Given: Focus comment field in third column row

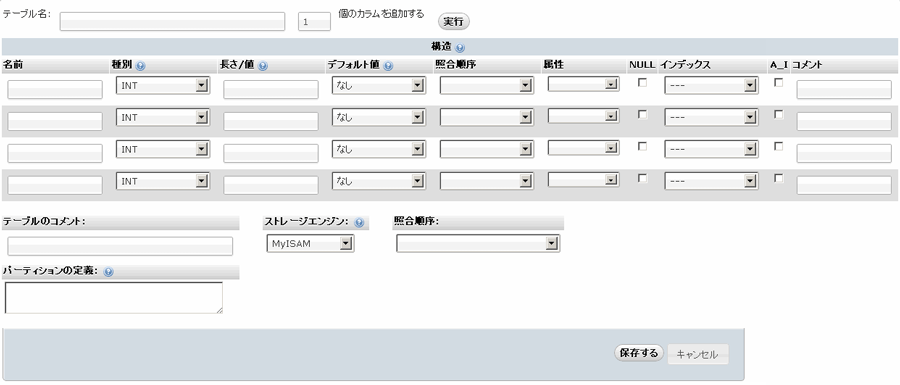Looking at the screenshot, I should click(x=844, y=153).
